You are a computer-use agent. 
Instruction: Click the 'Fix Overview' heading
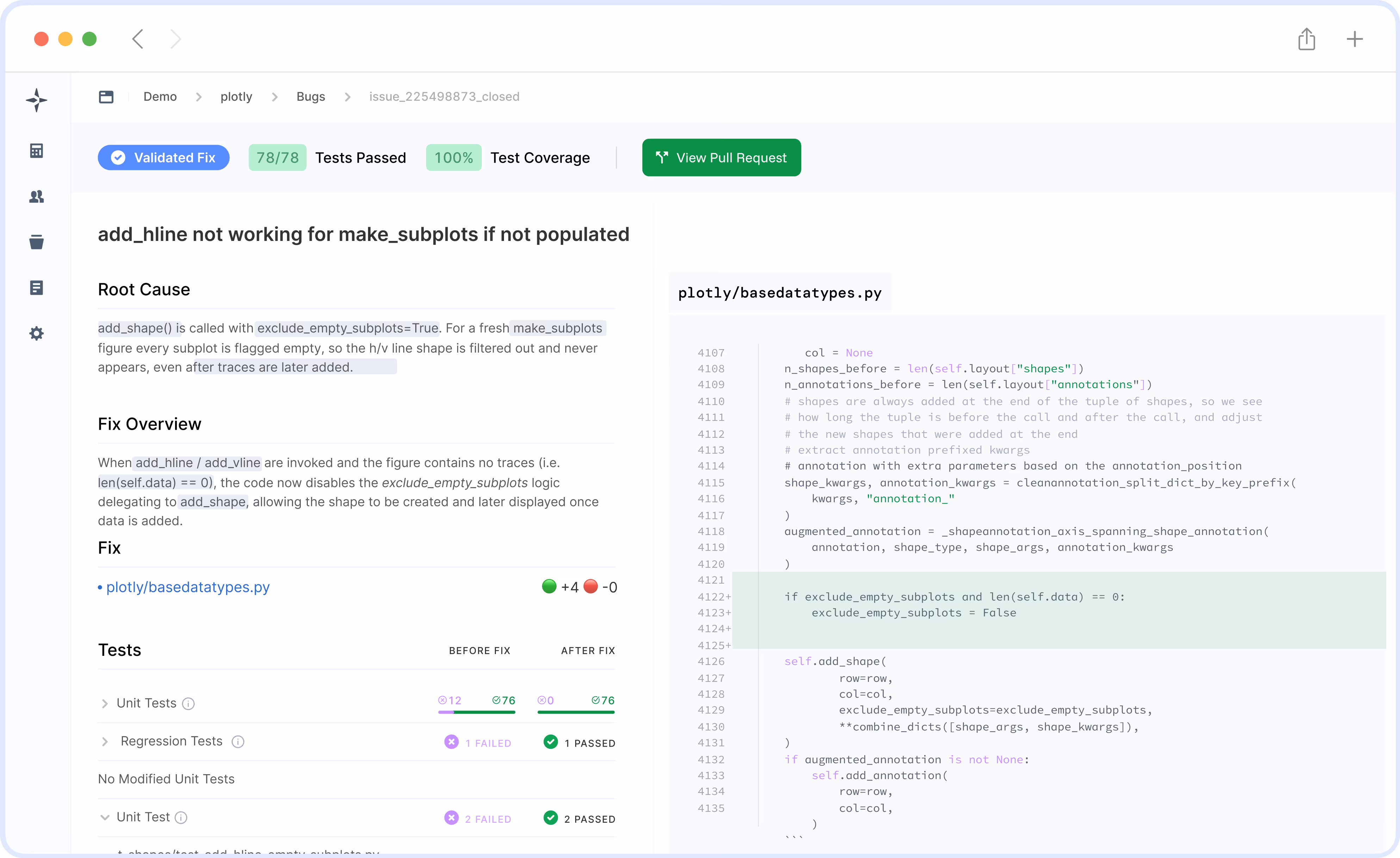(x=149, y=424)
